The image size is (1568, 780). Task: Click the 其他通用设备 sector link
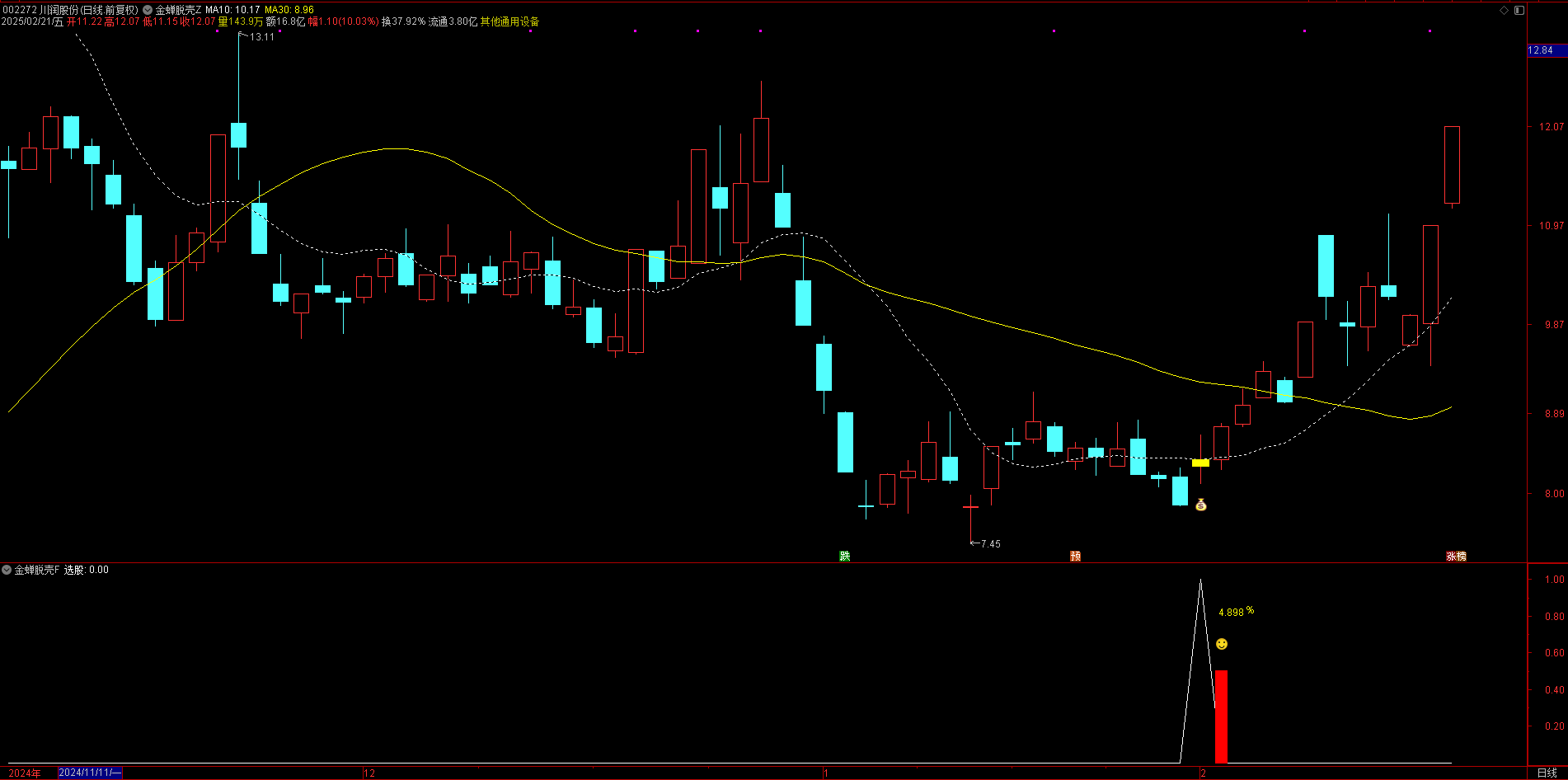pyautogui.click(x=510, y=21)
